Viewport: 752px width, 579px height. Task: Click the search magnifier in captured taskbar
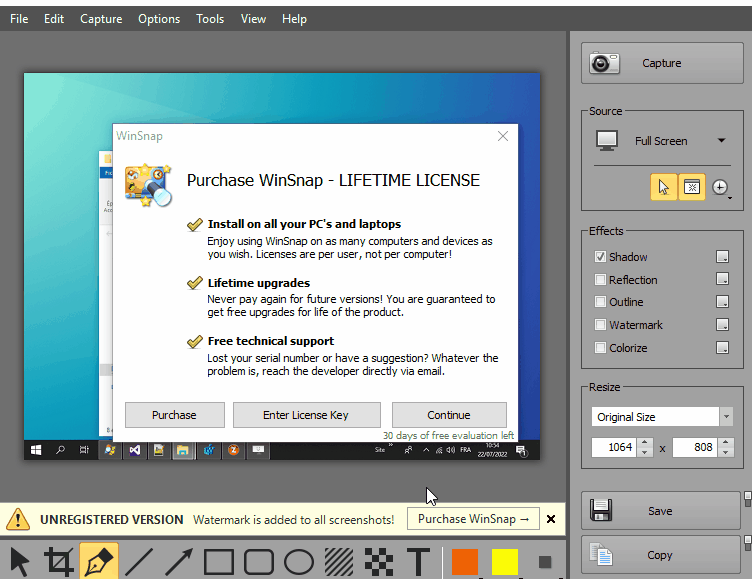click(60, 450)
